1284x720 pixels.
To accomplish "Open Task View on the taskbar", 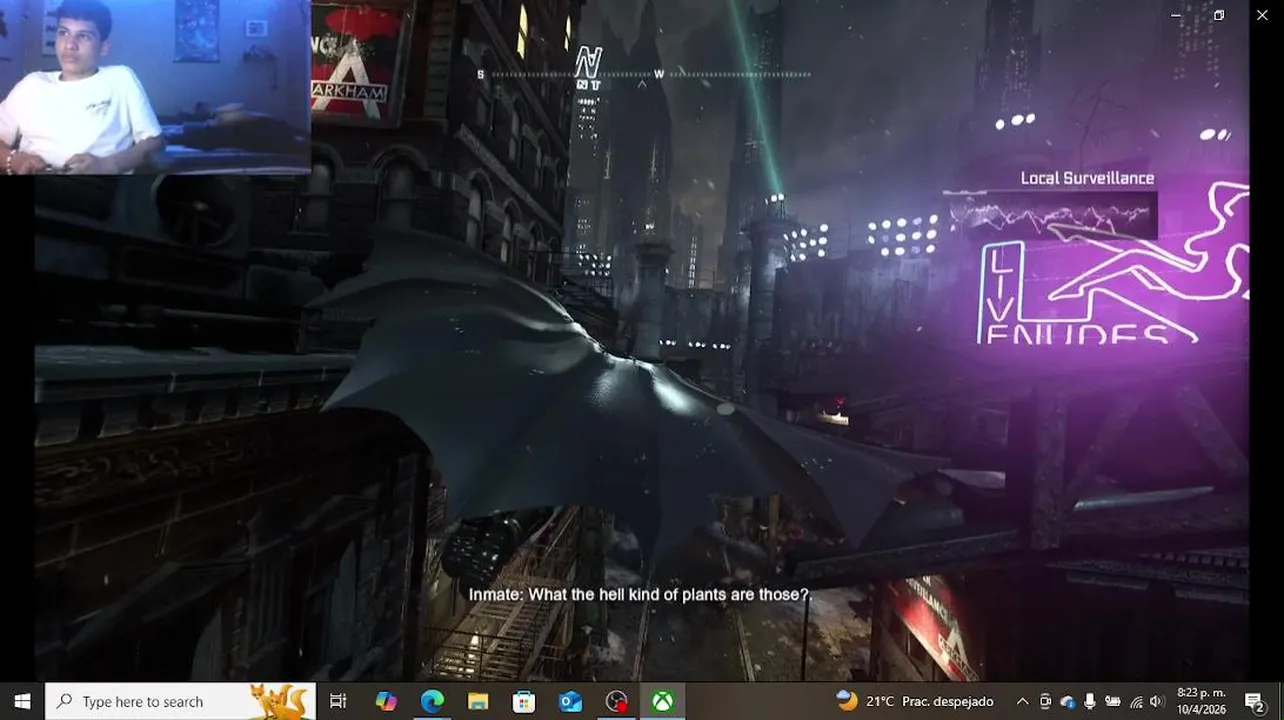I will coord(338,701).
